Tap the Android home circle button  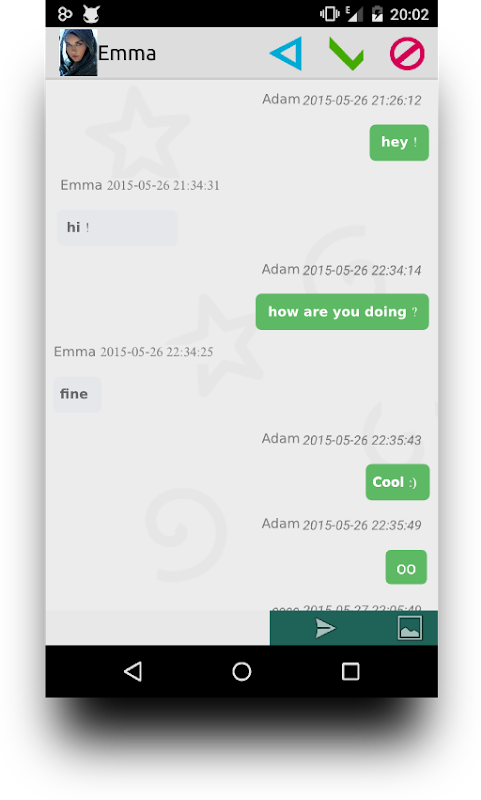242,671
